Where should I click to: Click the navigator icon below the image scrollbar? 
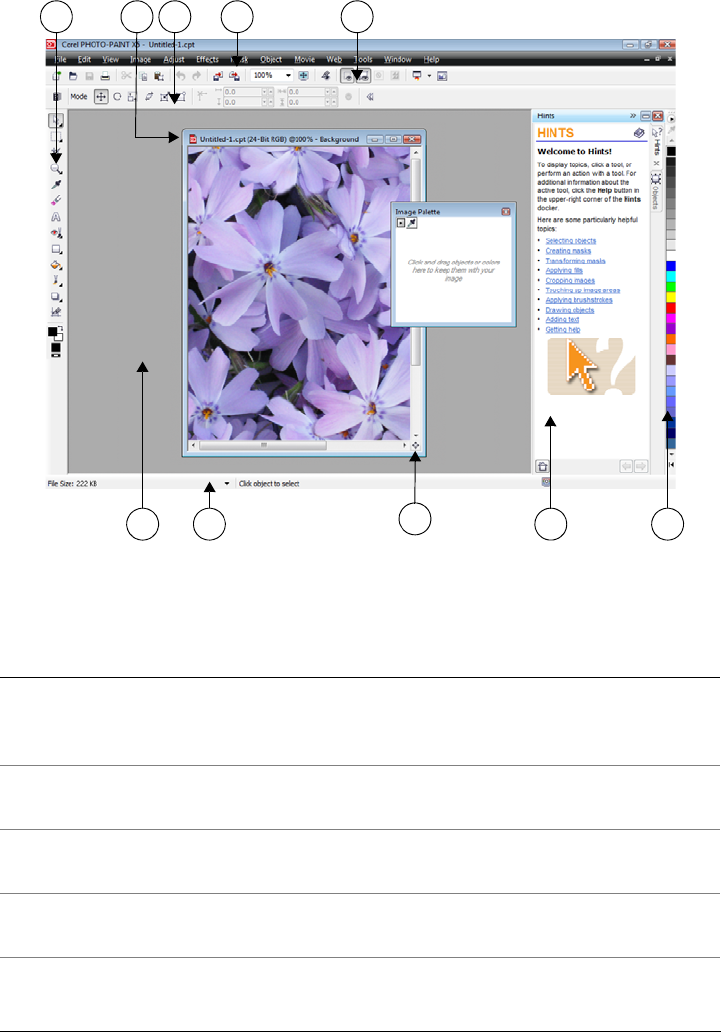[415, 446]
